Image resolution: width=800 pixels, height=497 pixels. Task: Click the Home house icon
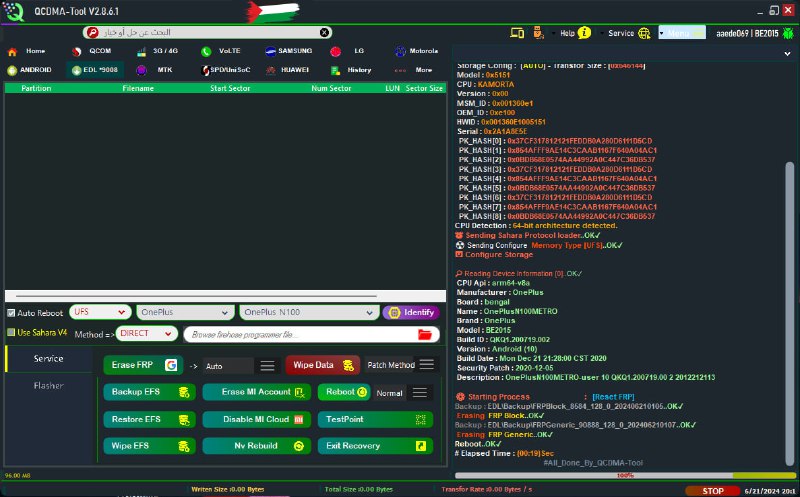point(12,52)
